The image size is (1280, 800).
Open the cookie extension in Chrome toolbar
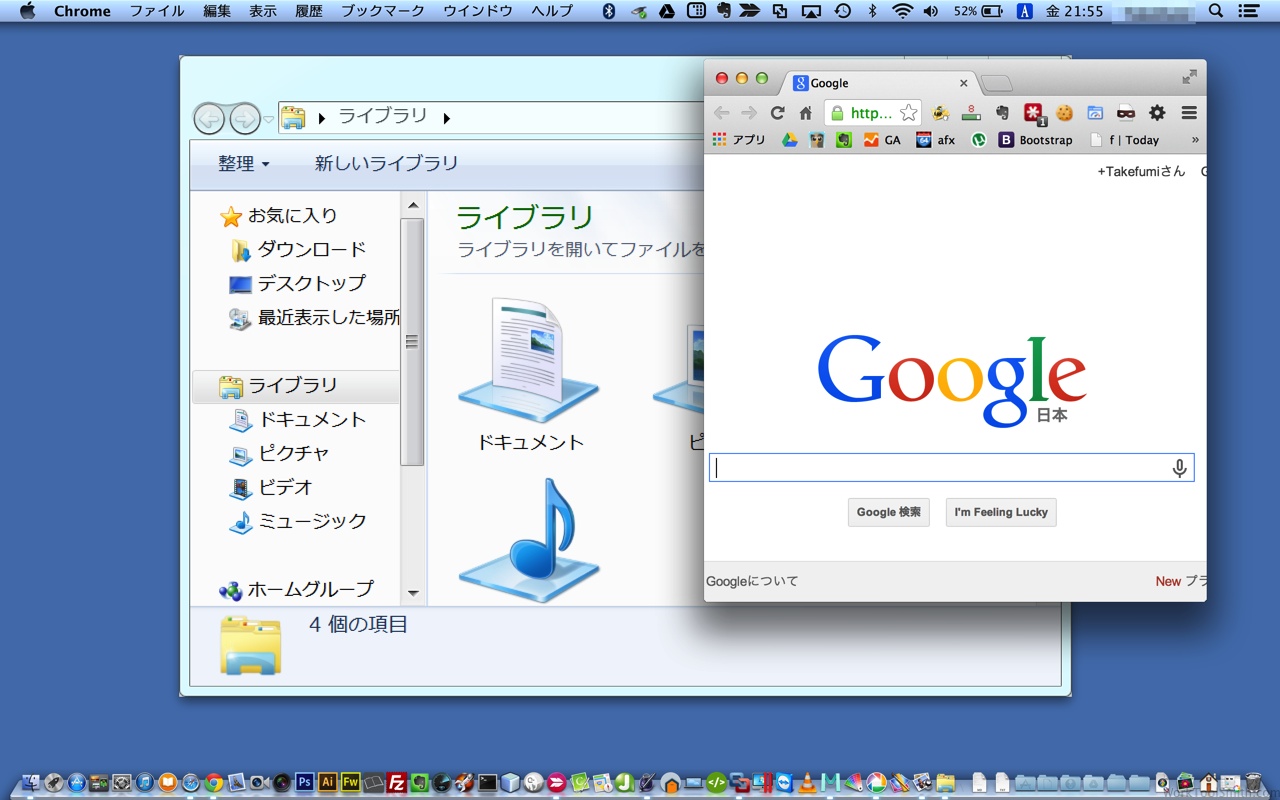(x=1065, y=113)
